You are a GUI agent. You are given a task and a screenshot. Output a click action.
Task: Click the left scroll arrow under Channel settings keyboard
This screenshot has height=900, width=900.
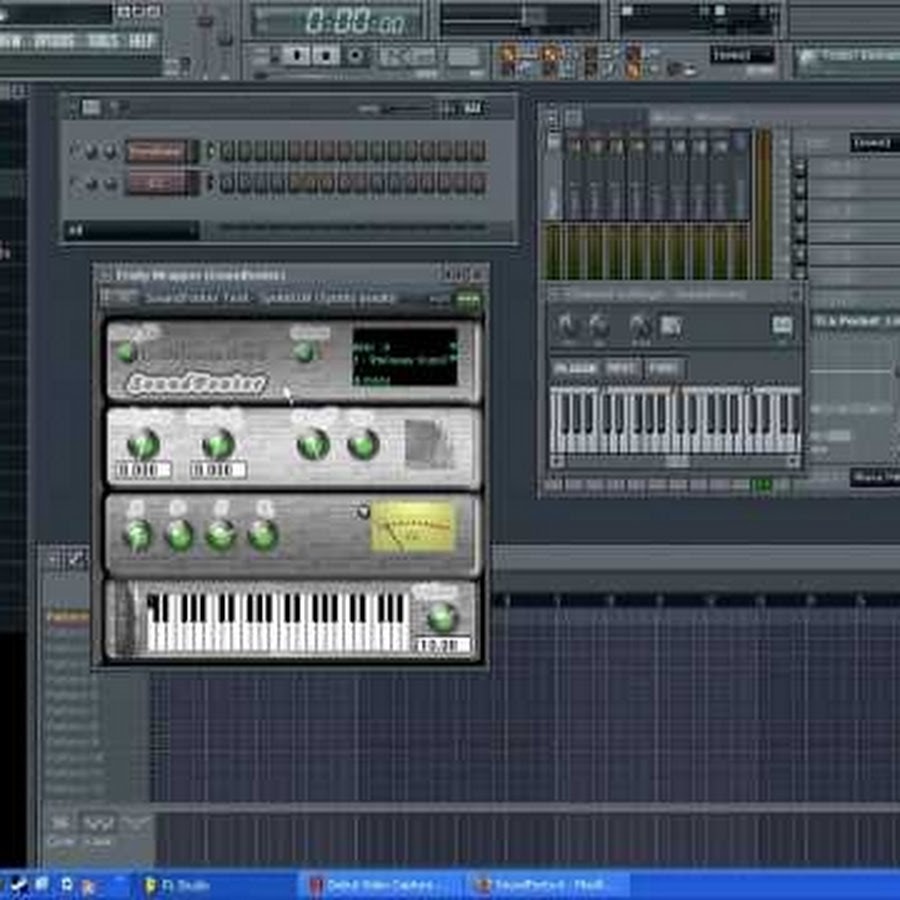coord(556,461)
